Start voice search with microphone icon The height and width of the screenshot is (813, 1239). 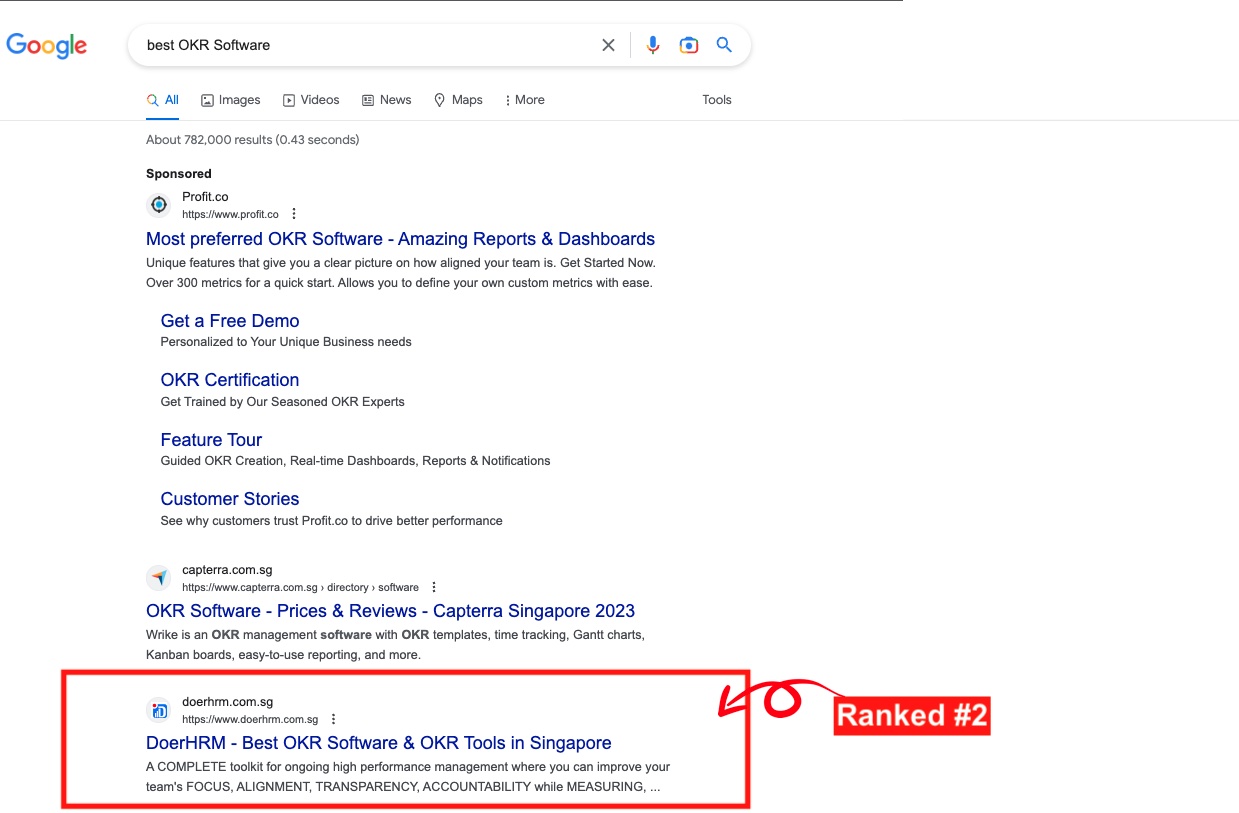[653, 45]
